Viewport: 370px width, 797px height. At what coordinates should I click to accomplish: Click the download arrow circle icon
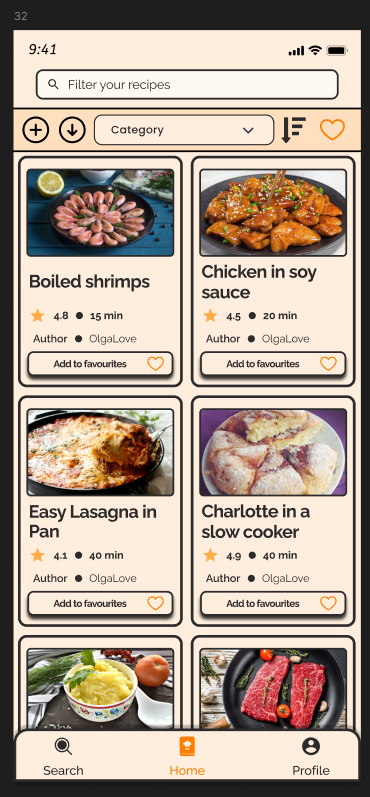click(72, 130)
